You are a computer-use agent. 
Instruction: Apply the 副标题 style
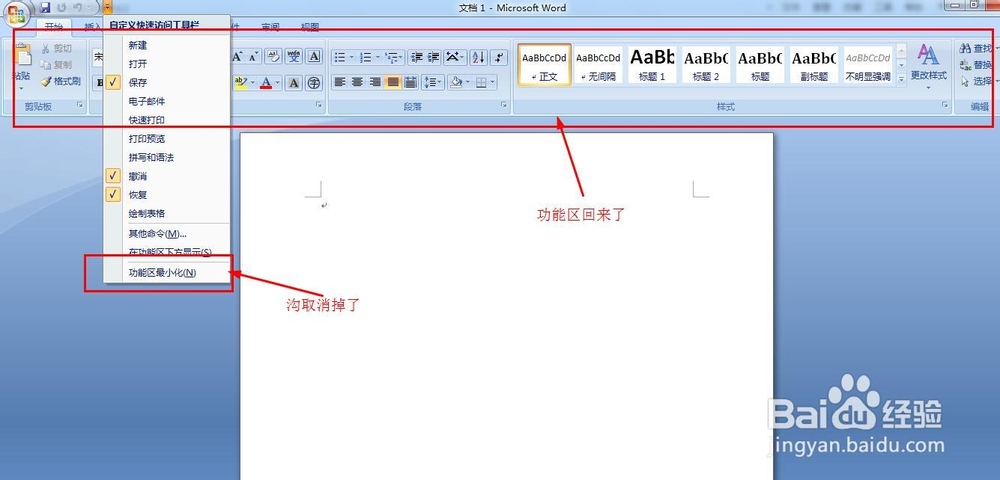(814, 64)
